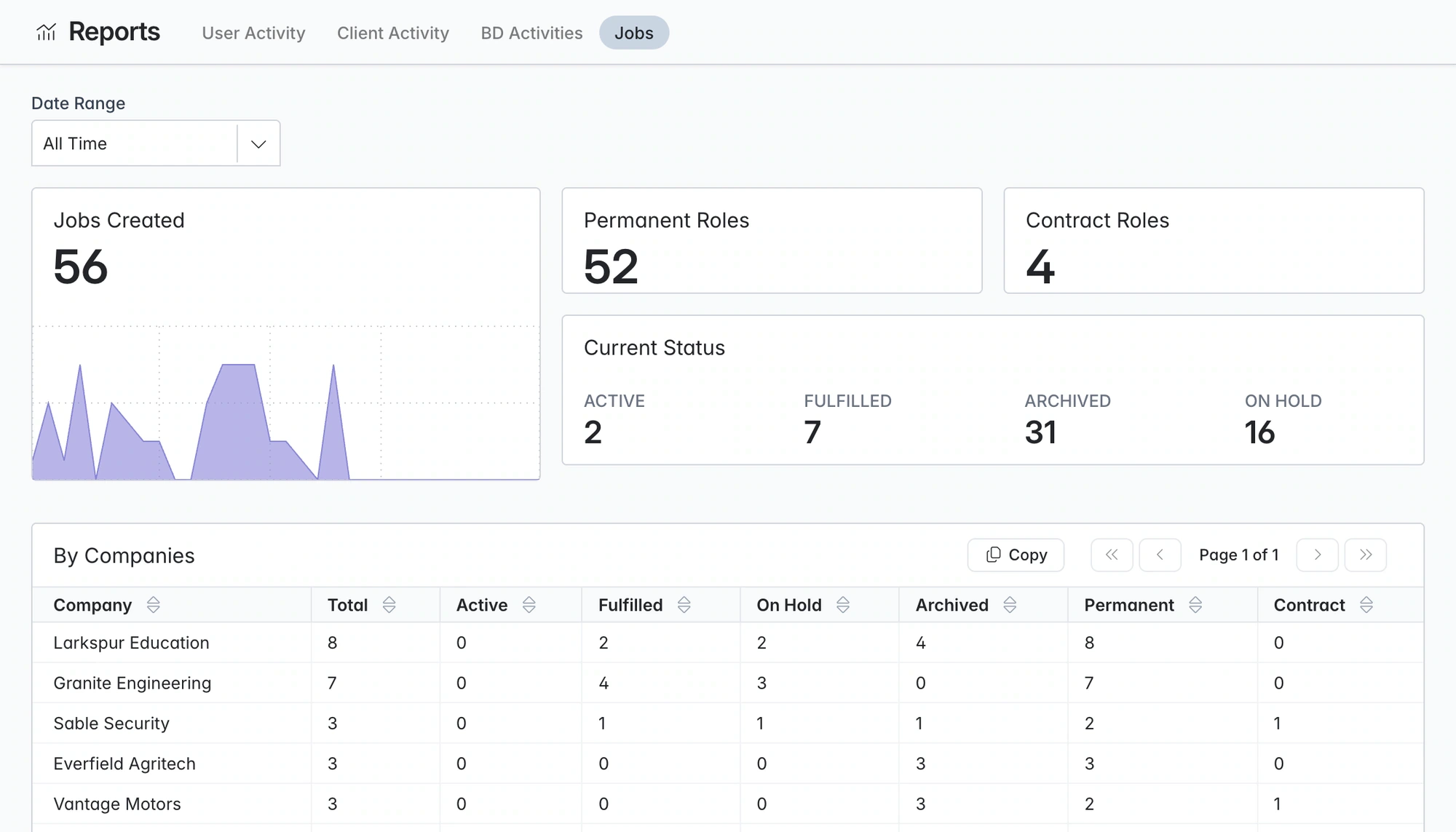Screen dimensions: 1456x832
Task: Open the Client Activity tab
Action: pos(393,33)
